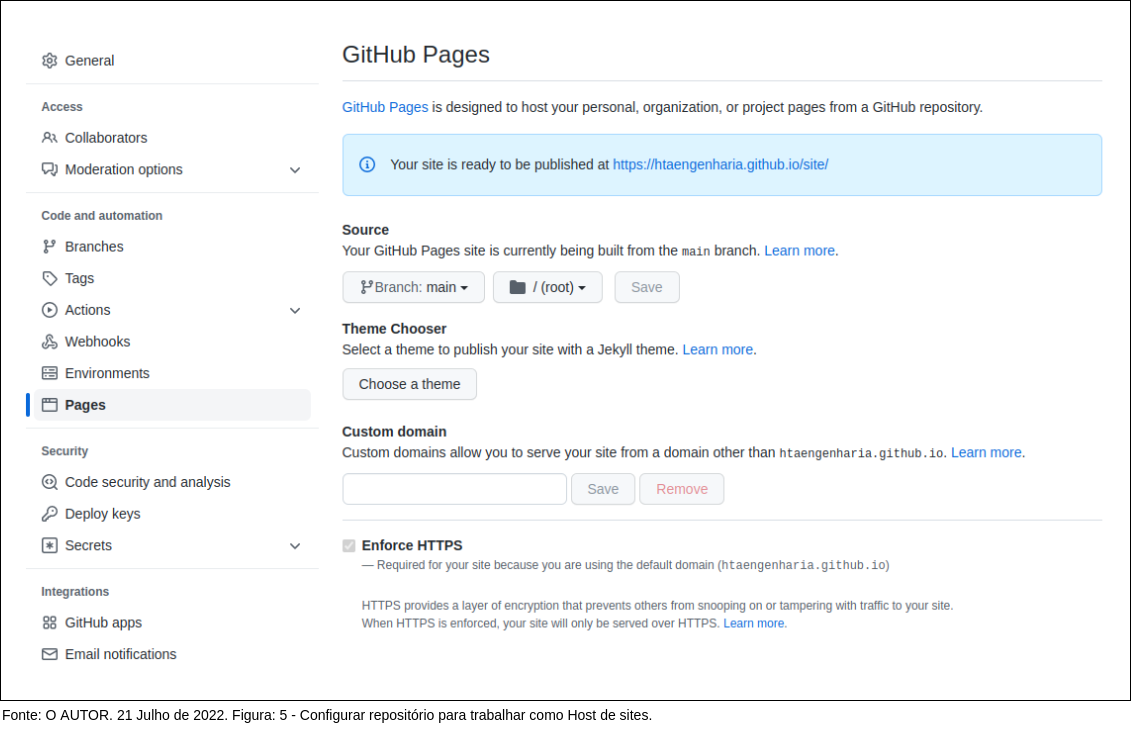The width and height of the screenshot is (1131, 731).
Task: Click the Pages browser icon
Action: coord(49,405)
